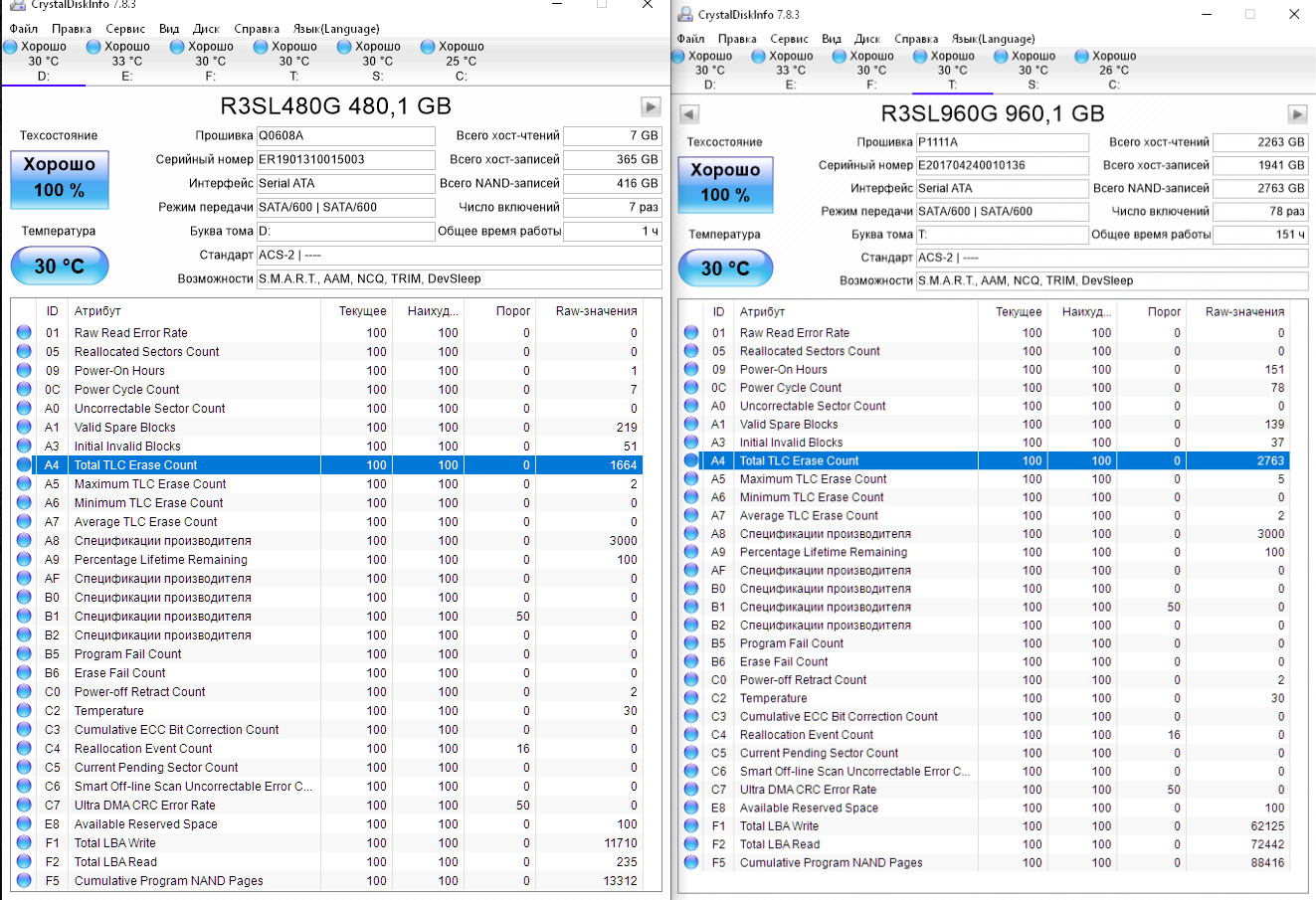Screen dimensions: 1316x900
Task: Click status orb for Current Pending Sector Count, R3SL960G window
Action: [x=691, y=754]
